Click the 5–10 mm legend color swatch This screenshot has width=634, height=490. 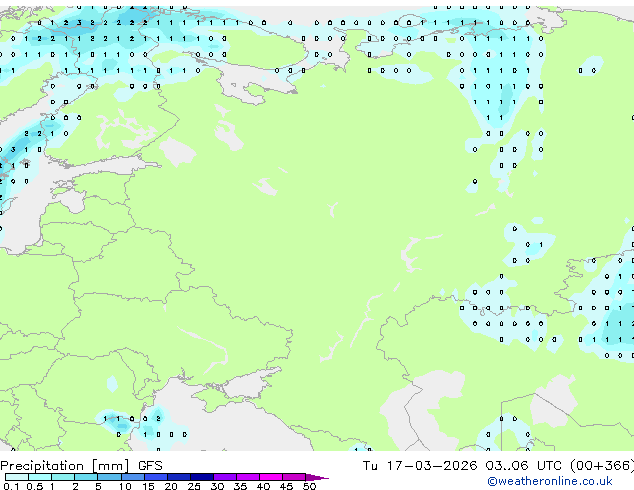pos(109,477)
